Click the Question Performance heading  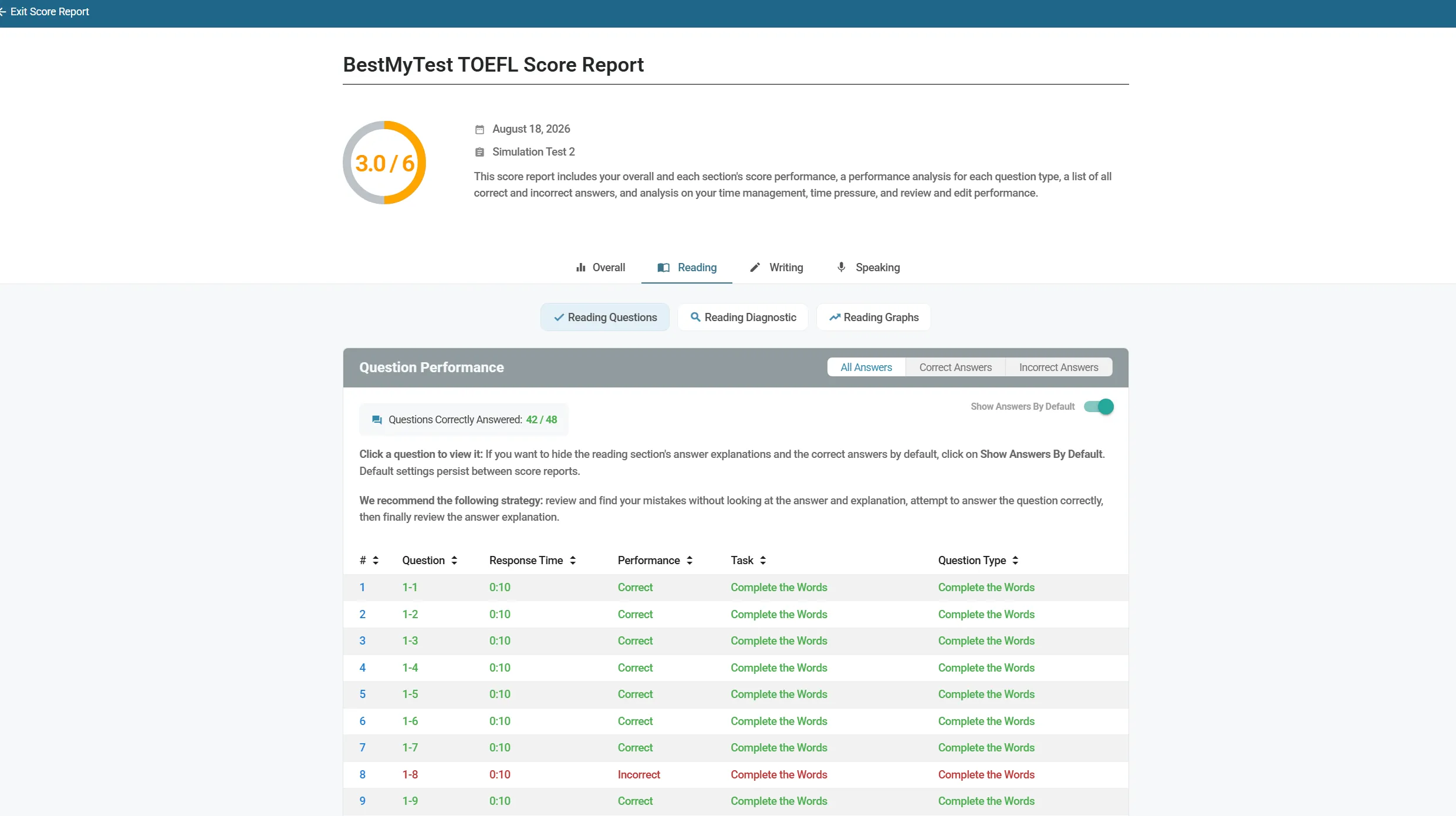(431, 367)
